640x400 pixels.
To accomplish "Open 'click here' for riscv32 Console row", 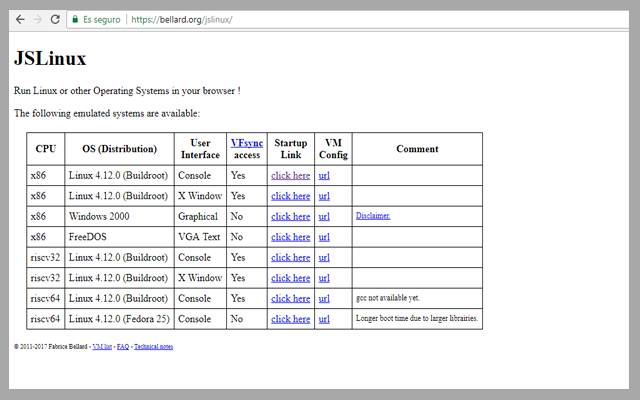I will (x=290, y=257).
